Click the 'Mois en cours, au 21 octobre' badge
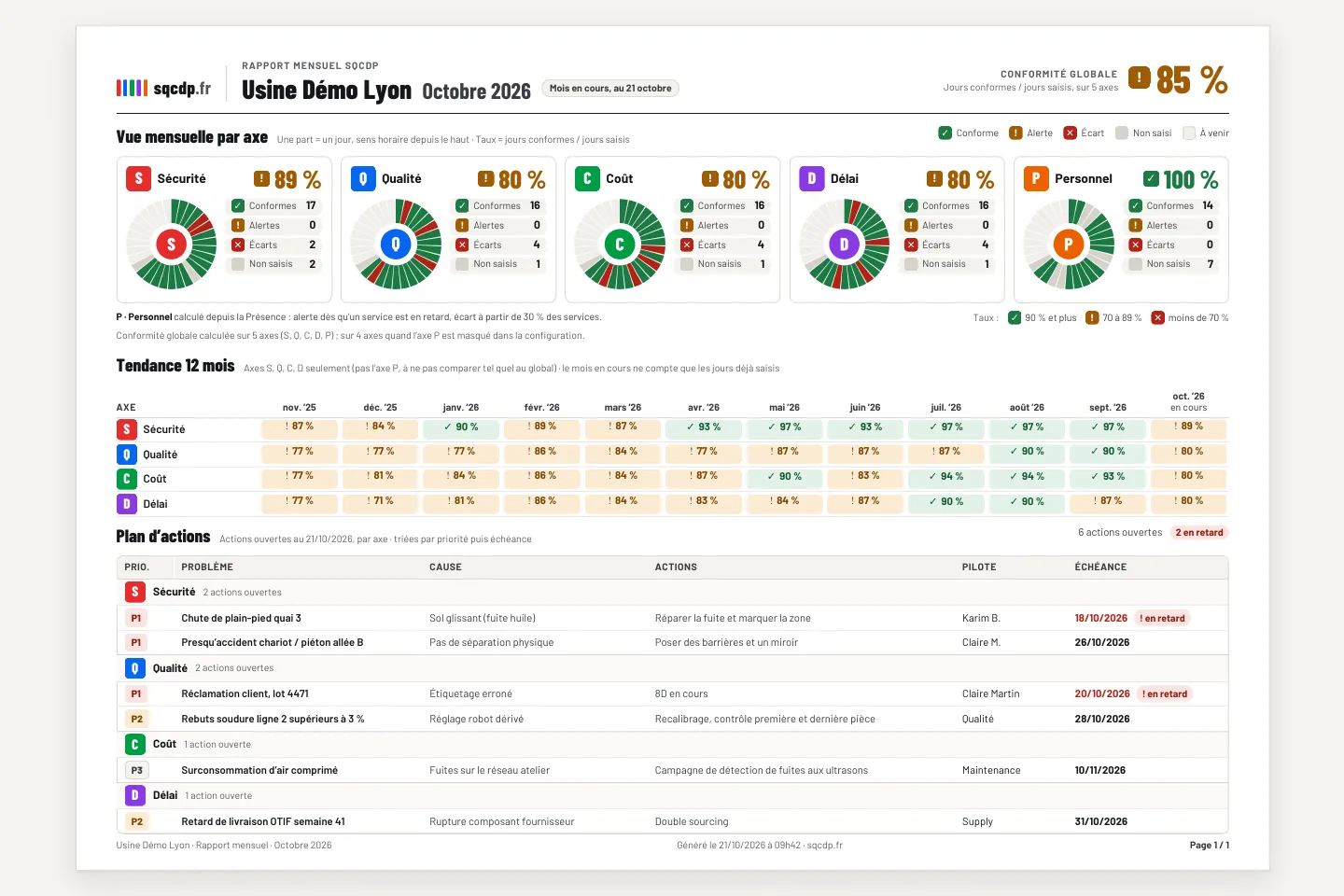The image size is (1344, 896). [610, 89]
